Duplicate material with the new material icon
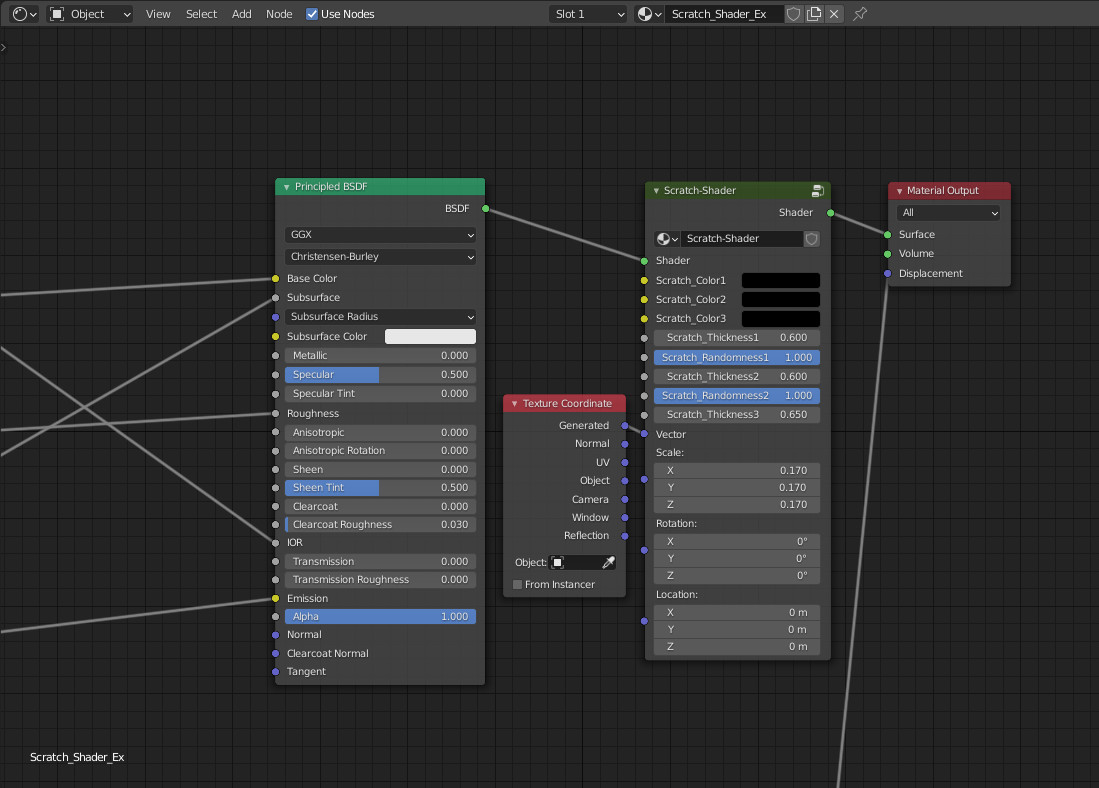The height and width of the screenshot is (788, 1099). [x=814, y=14]
